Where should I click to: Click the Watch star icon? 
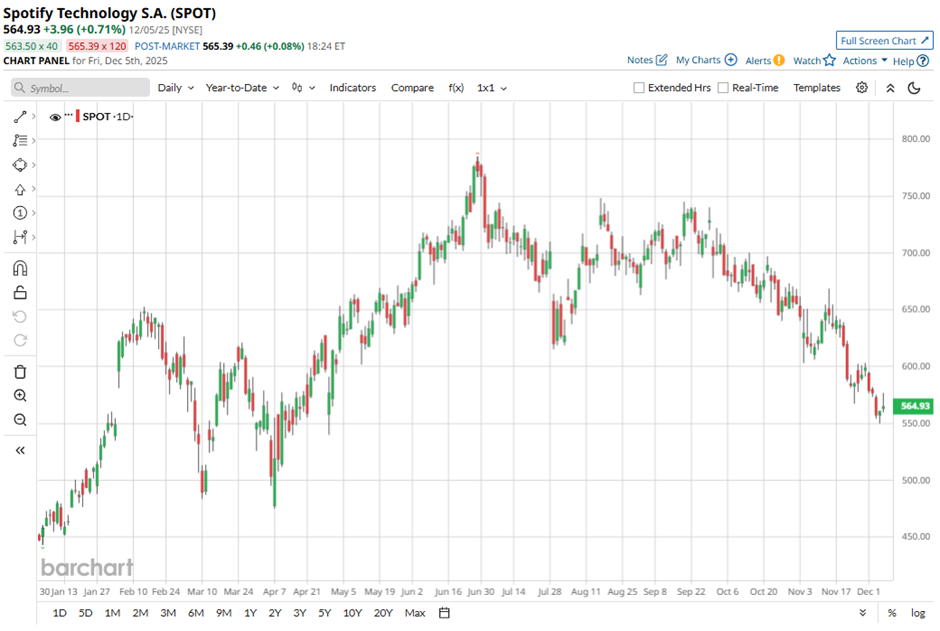coord(829,60)
